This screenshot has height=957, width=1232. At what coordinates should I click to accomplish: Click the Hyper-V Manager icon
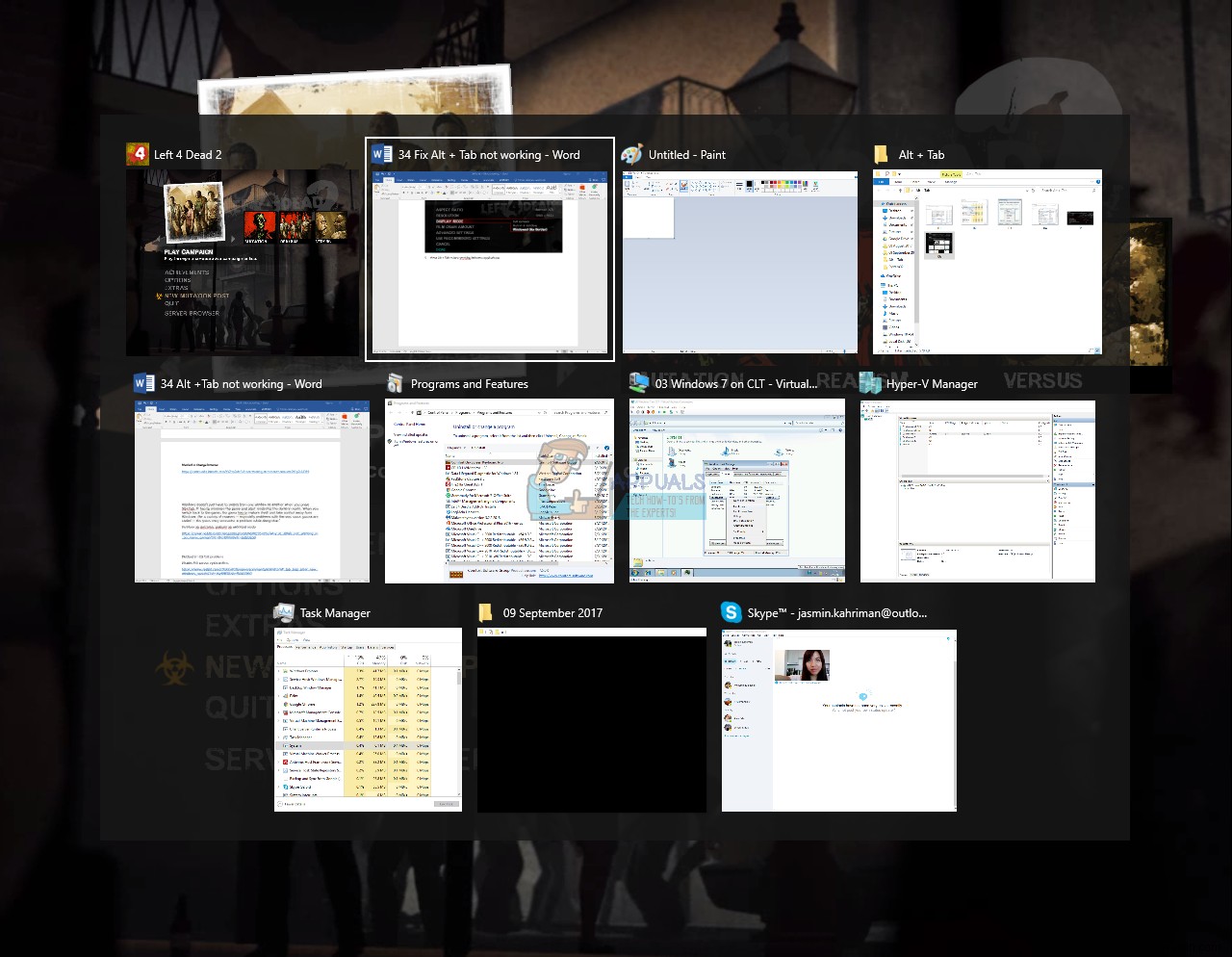click(x=871, y=383)
